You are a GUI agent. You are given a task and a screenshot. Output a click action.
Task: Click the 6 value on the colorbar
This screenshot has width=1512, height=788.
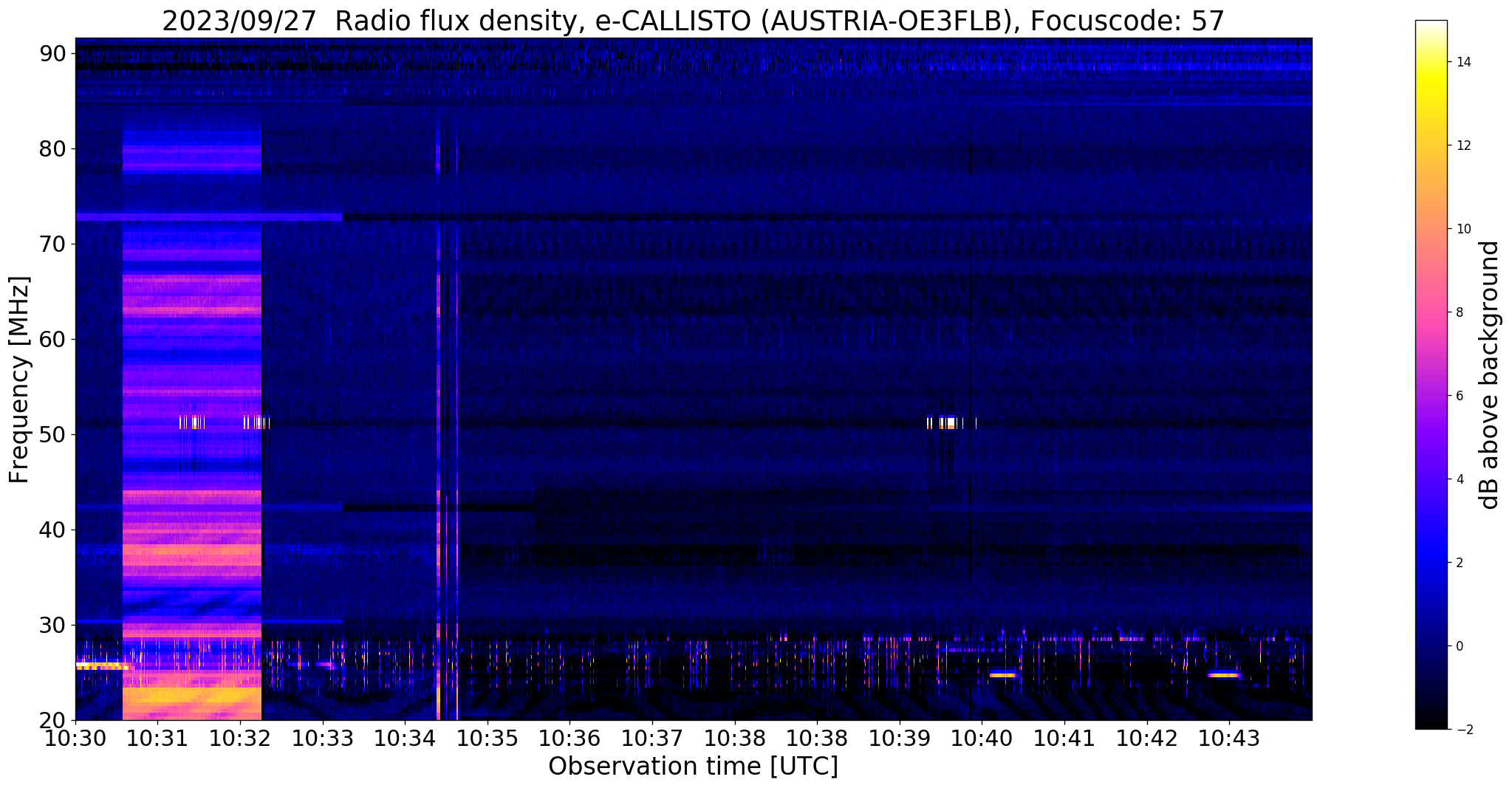pos(1459,396)
